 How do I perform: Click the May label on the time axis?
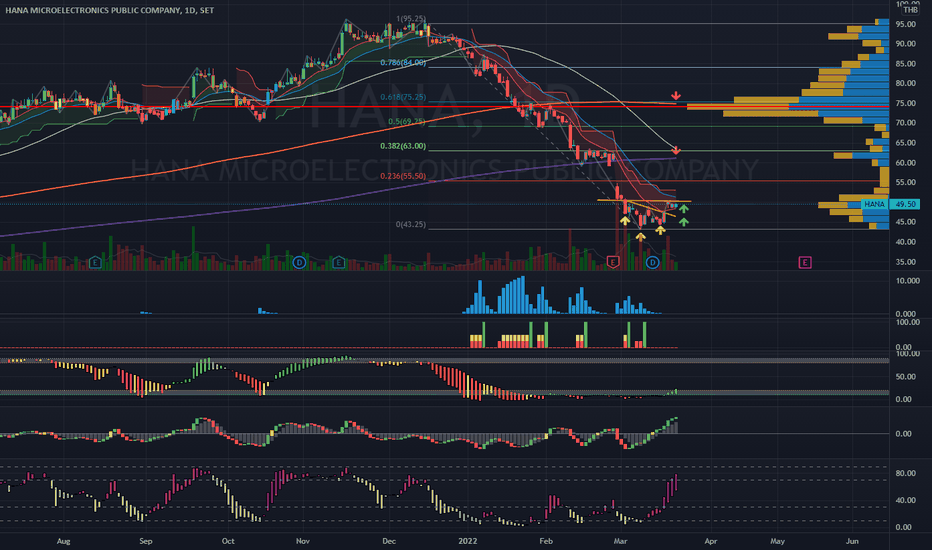click(777, 541)
